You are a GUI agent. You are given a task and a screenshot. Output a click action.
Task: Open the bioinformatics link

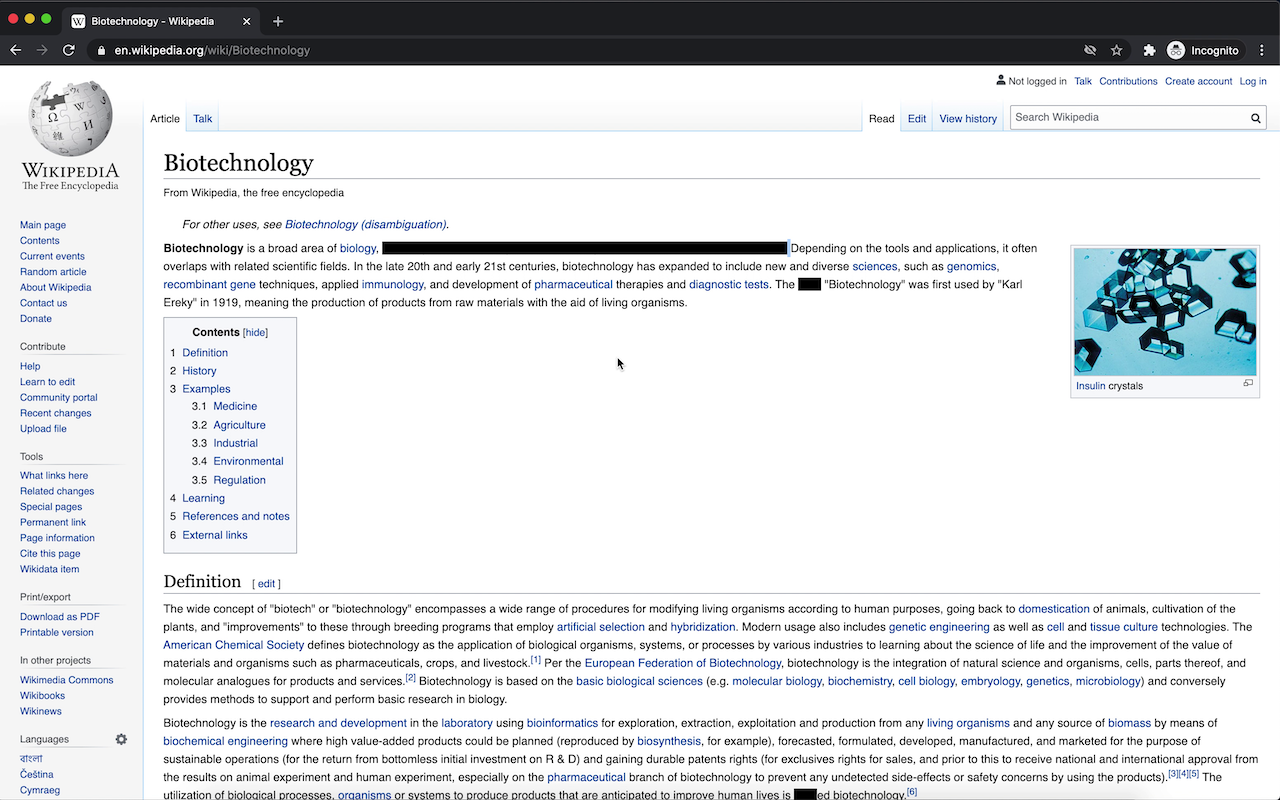(x=562, y=723)
